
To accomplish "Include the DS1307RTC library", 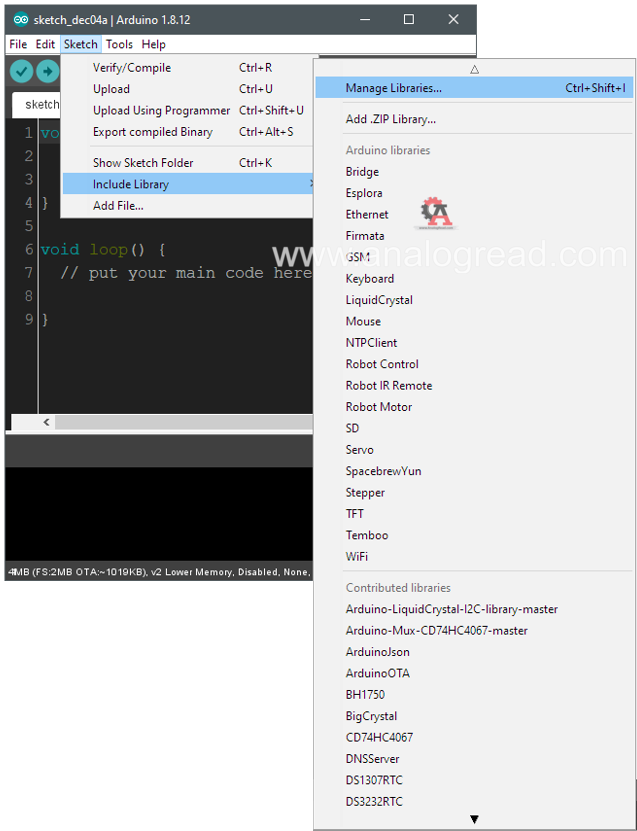I will coord(474,780).
